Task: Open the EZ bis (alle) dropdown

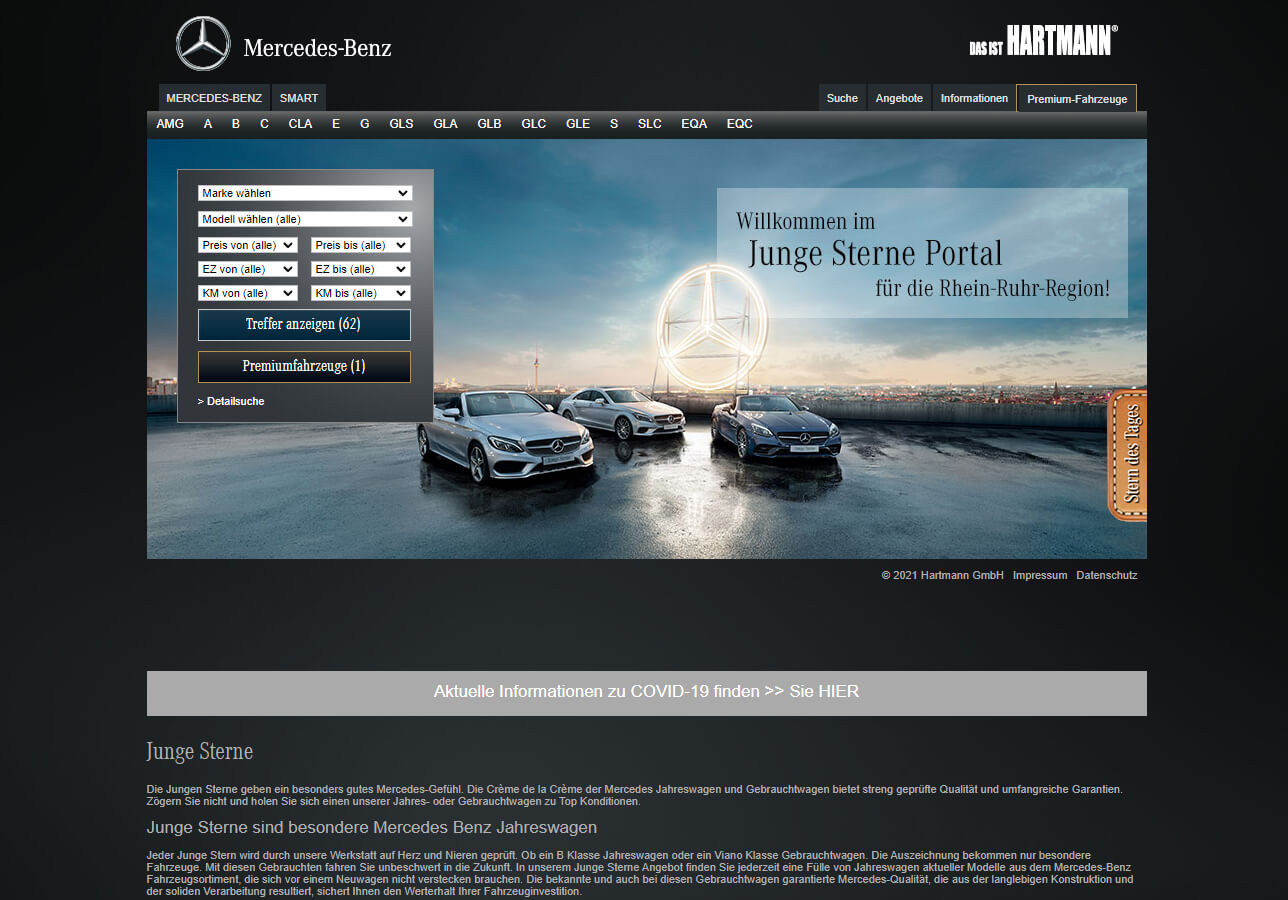Action: click(361, 269)
